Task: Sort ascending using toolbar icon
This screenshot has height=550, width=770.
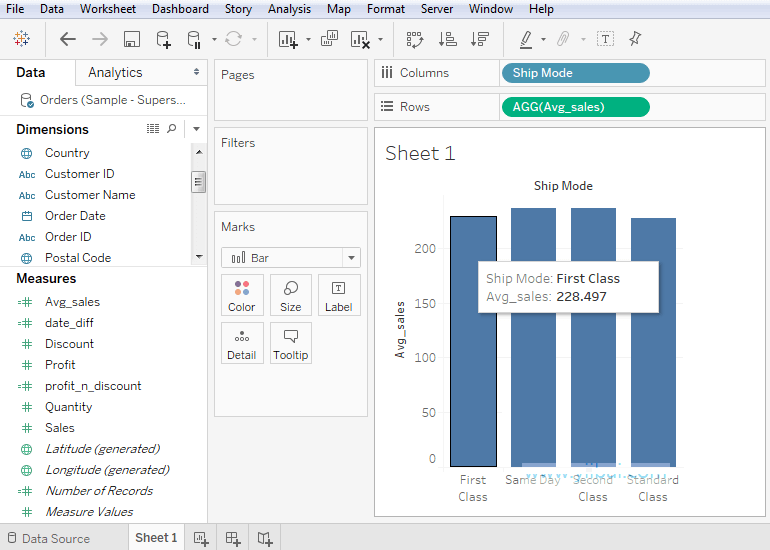Action: pos(447,39)
